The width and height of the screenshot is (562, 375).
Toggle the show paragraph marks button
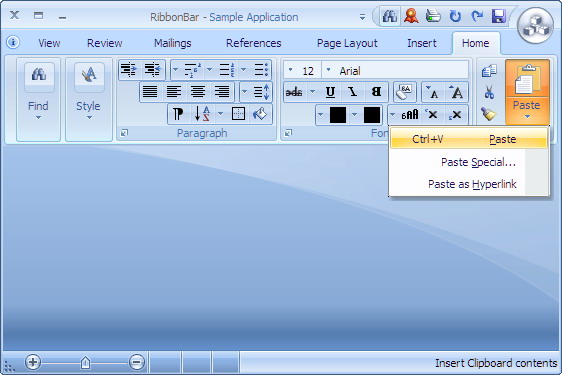tap(178, 114)
